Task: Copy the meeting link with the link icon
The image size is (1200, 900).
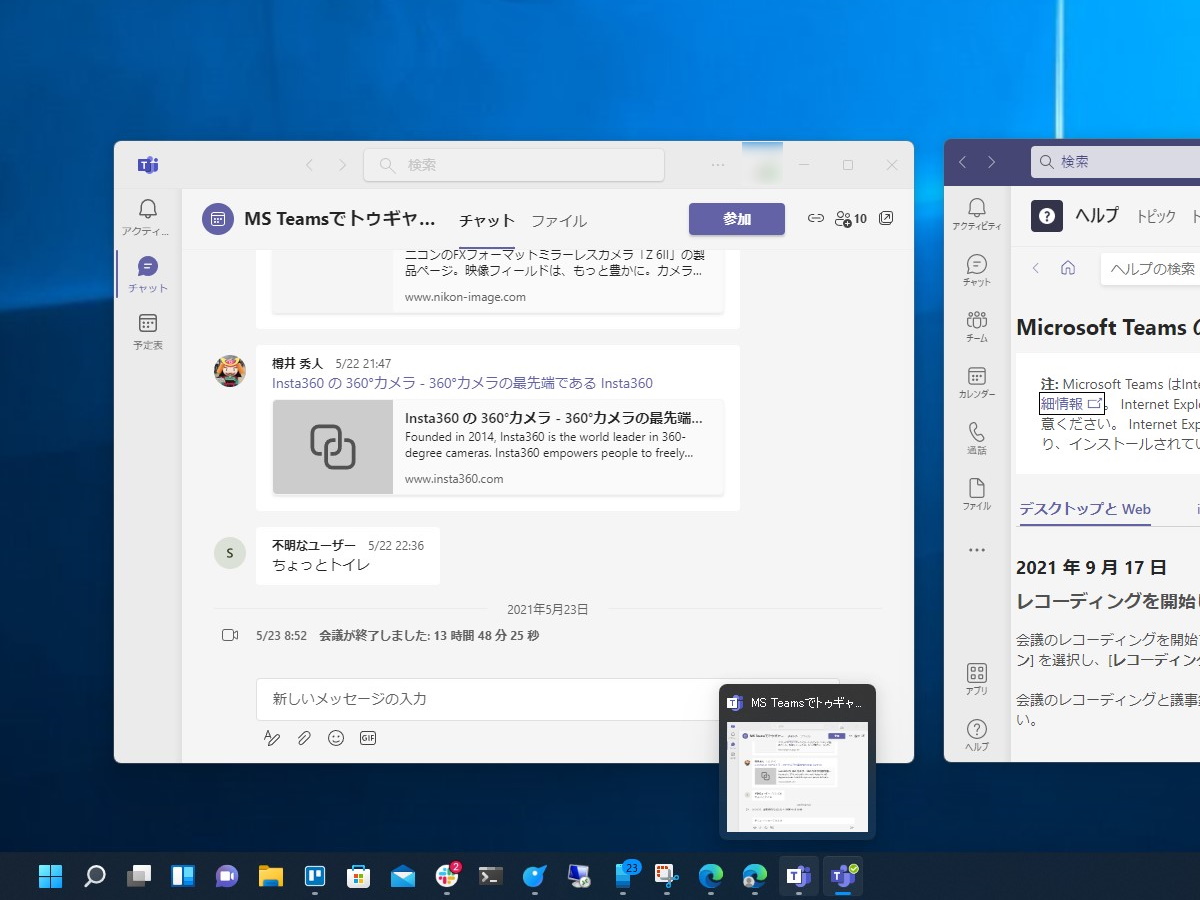Action: (816, 218)
